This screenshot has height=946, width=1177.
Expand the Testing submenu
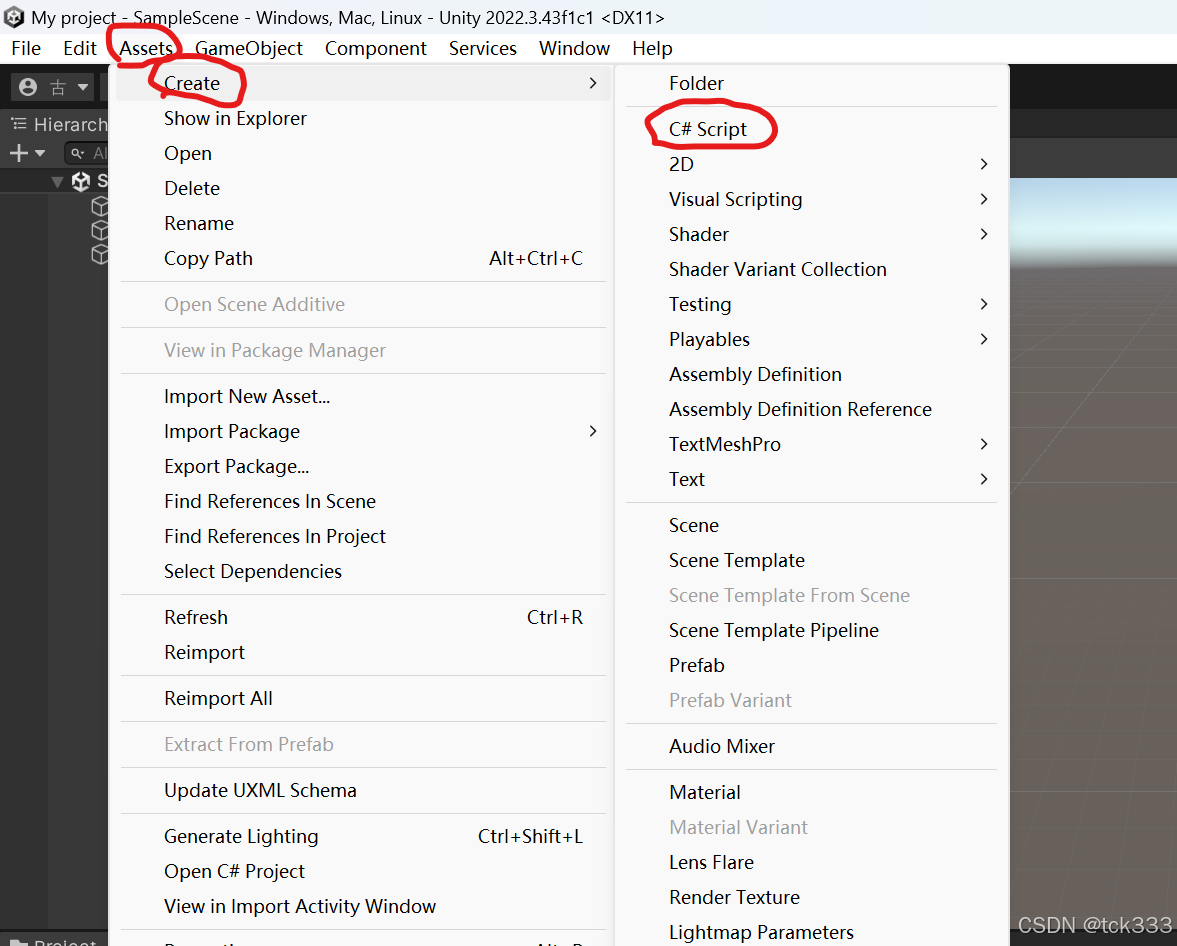point(811,304)
